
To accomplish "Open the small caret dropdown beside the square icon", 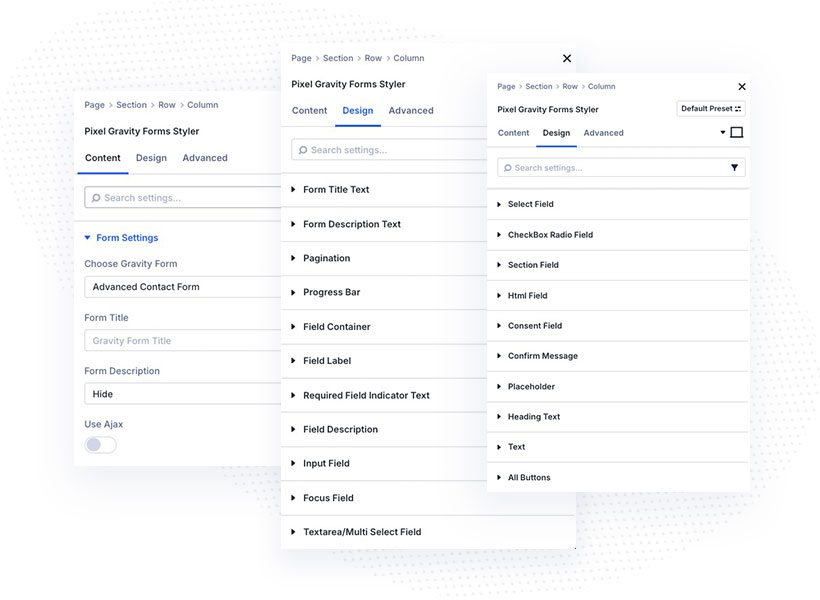I will point(723,132).
